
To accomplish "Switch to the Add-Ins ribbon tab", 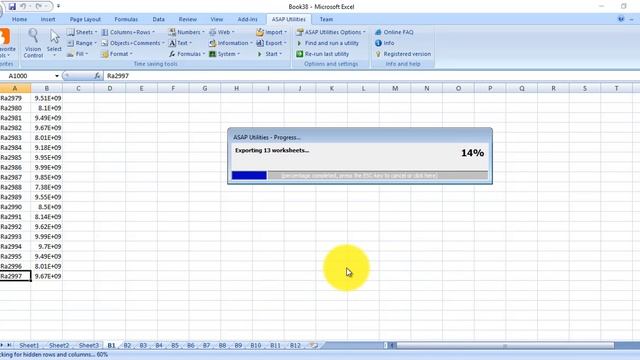I will click(x=247, y=19).
